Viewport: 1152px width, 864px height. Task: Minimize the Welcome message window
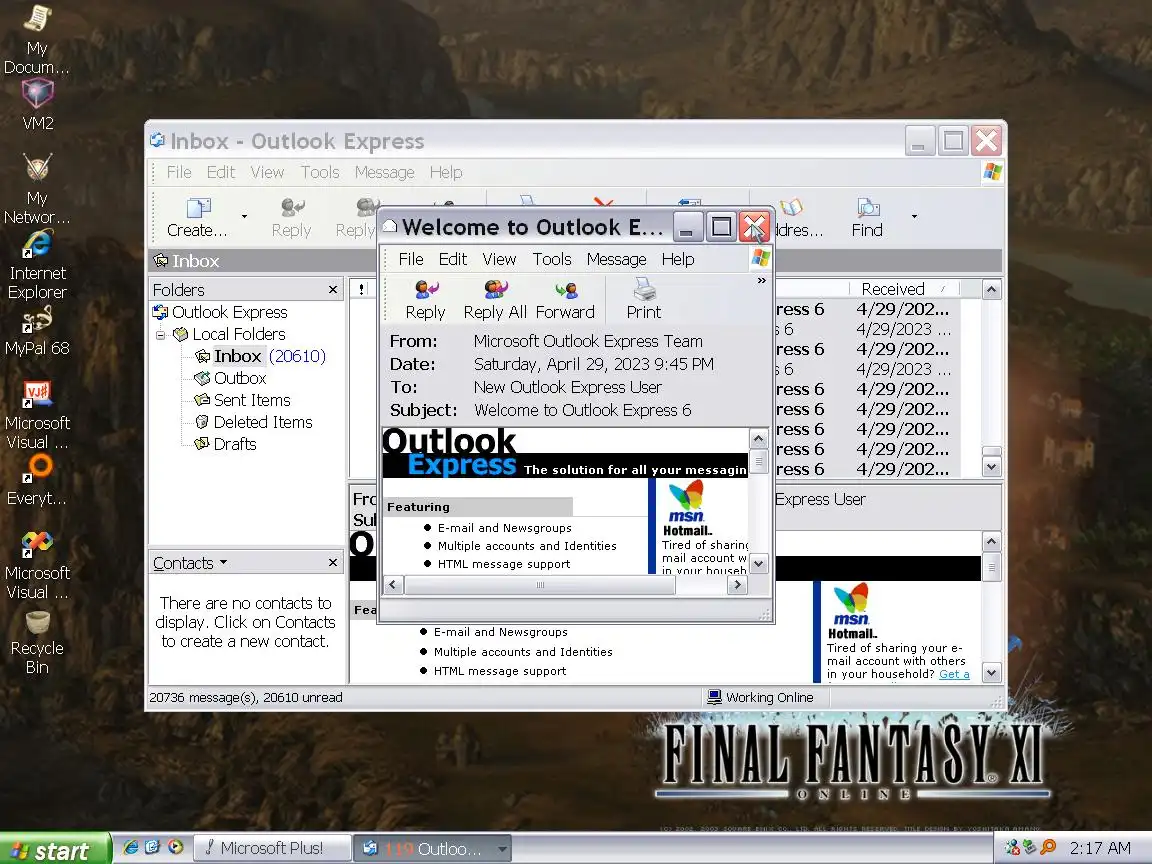pyautogui.click(x=688, y=227)
